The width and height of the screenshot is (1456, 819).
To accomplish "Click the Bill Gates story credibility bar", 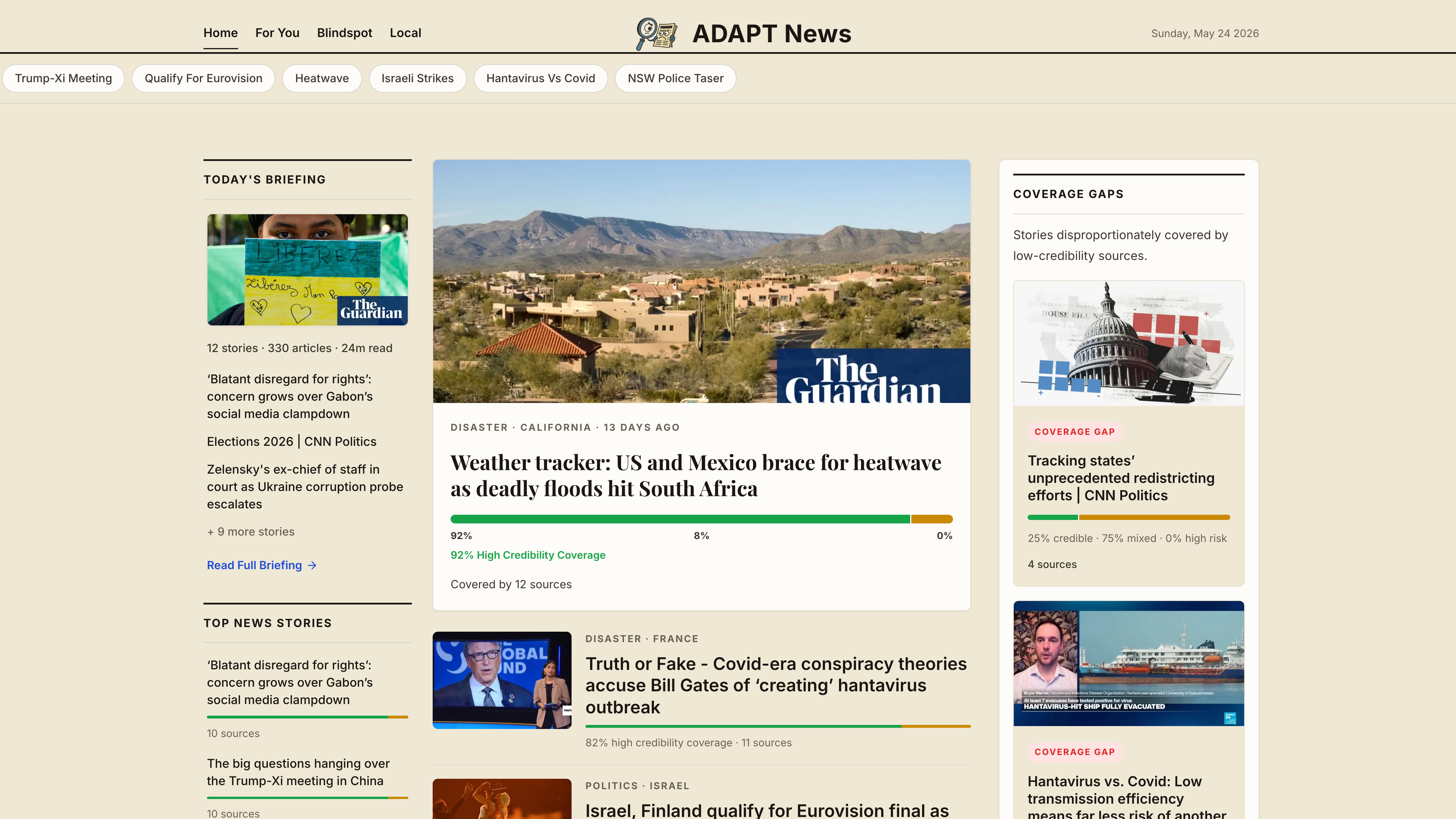I will tap(778, 726).
